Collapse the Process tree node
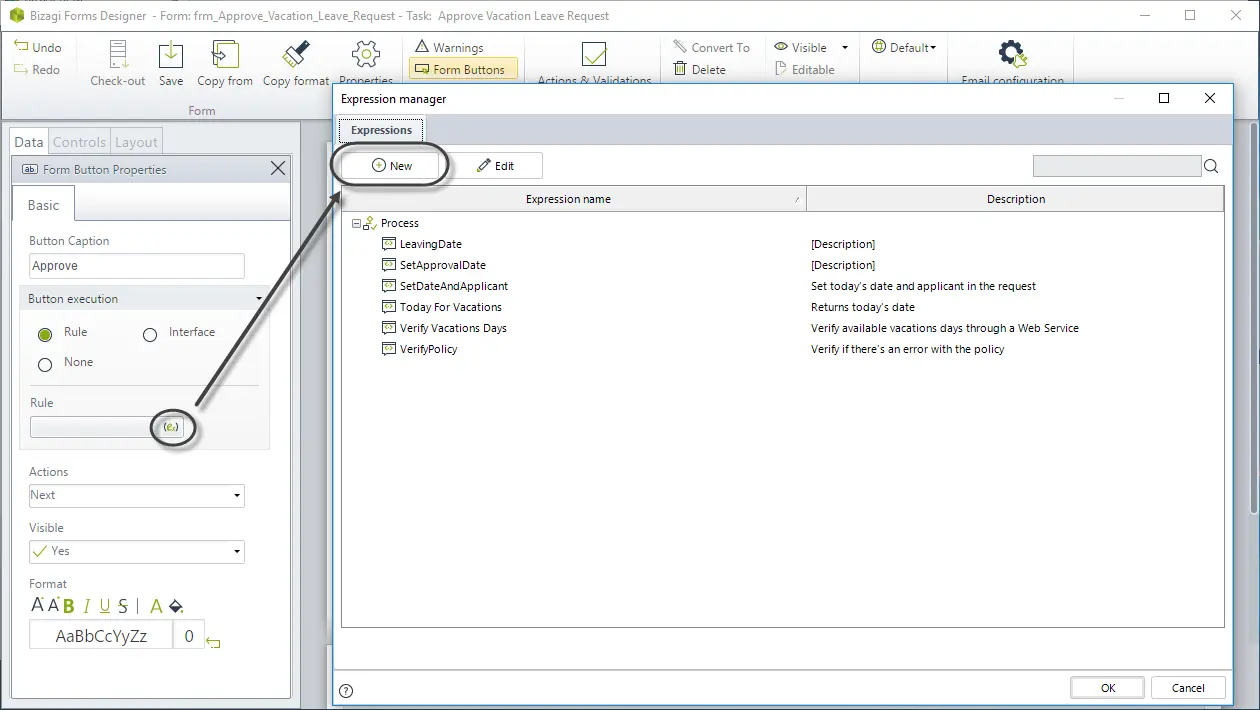Screen dimensions: 1260x710 click(356, 224)
